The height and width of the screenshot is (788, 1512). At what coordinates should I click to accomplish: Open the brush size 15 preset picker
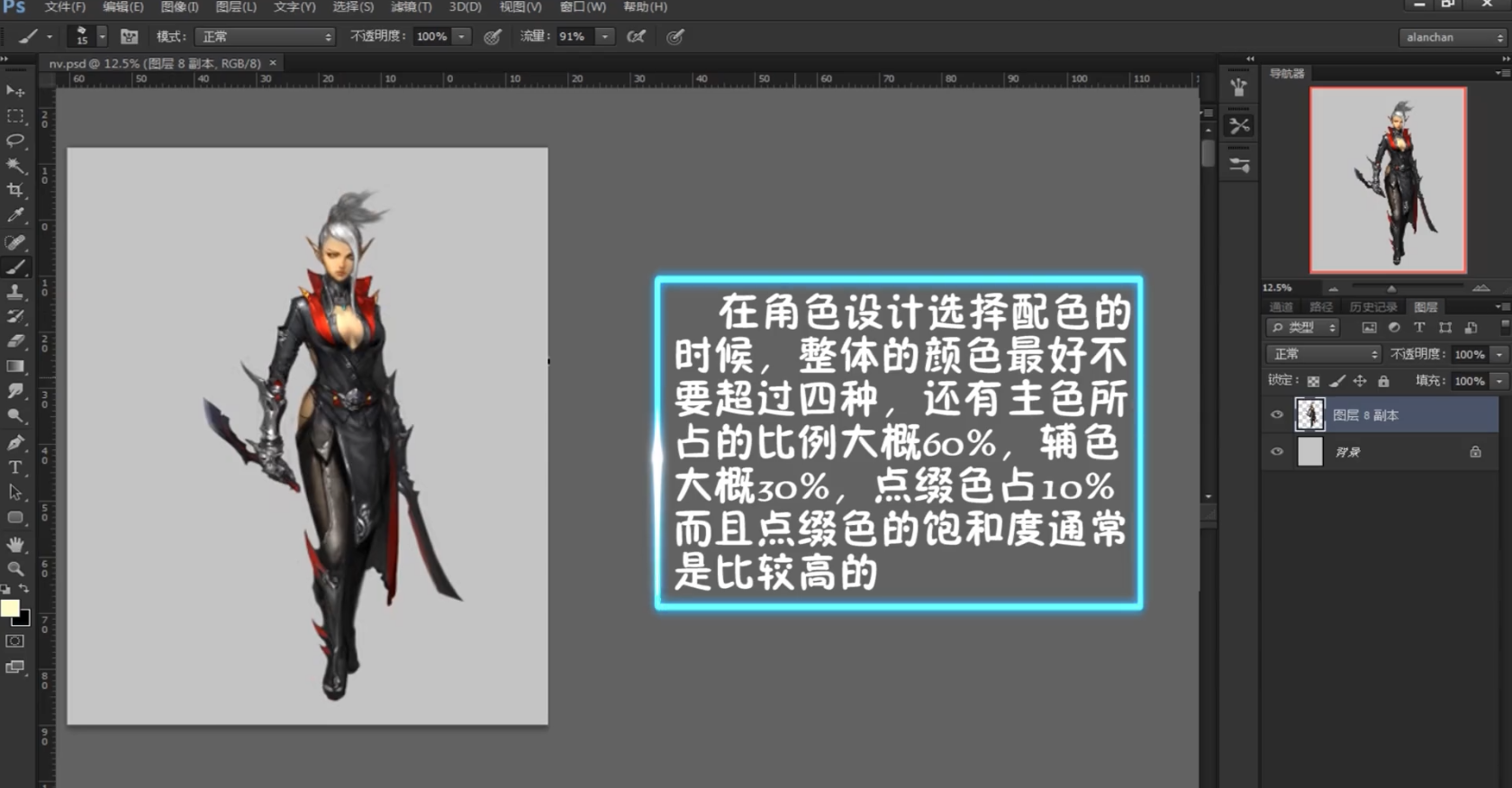102,37
